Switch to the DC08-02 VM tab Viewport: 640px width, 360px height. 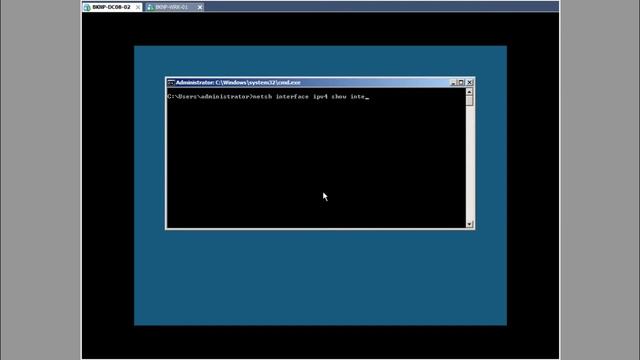pos(111,7)
